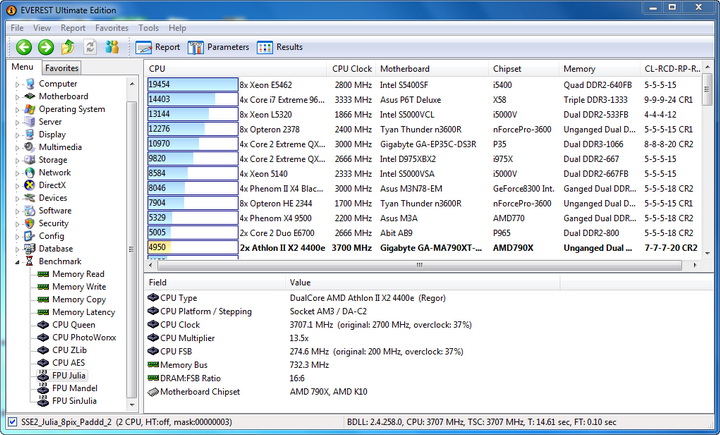Select the Storage drive icon

pos(30,160)
